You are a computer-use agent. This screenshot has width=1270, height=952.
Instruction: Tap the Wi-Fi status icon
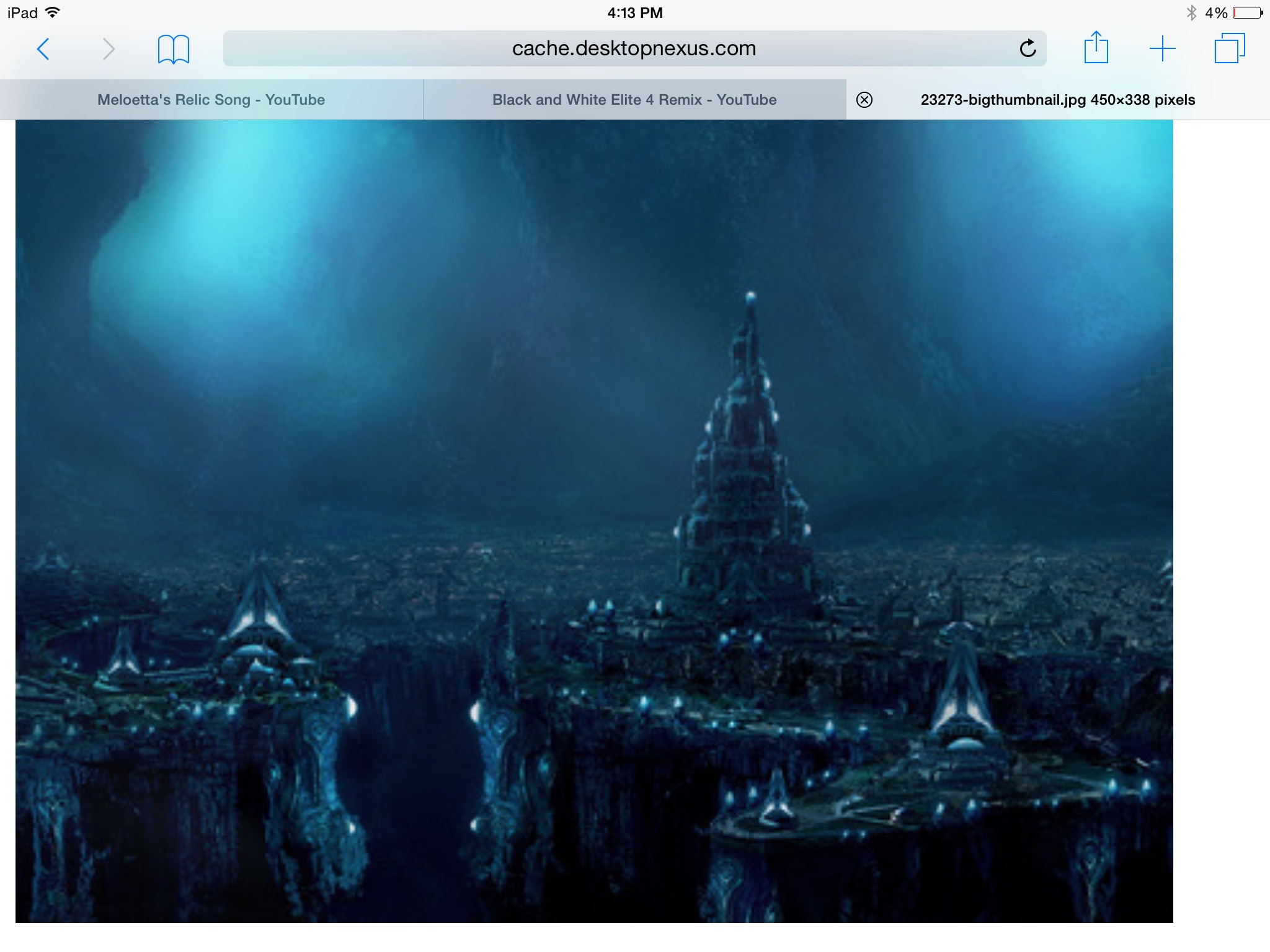tap(53, 12)
